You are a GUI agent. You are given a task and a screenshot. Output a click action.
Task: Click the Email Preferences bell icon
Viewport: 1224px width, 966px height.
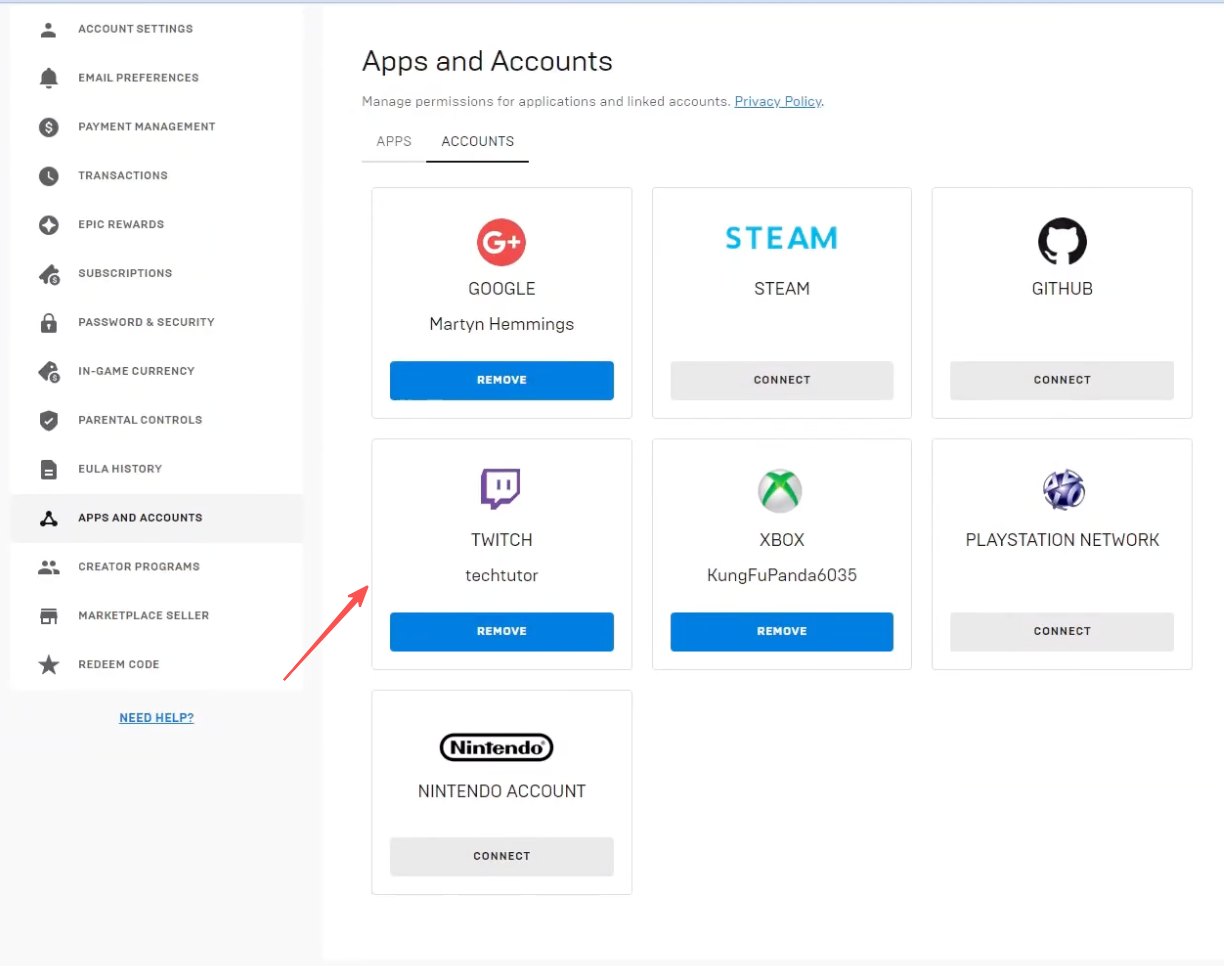[x=48, y=78]
